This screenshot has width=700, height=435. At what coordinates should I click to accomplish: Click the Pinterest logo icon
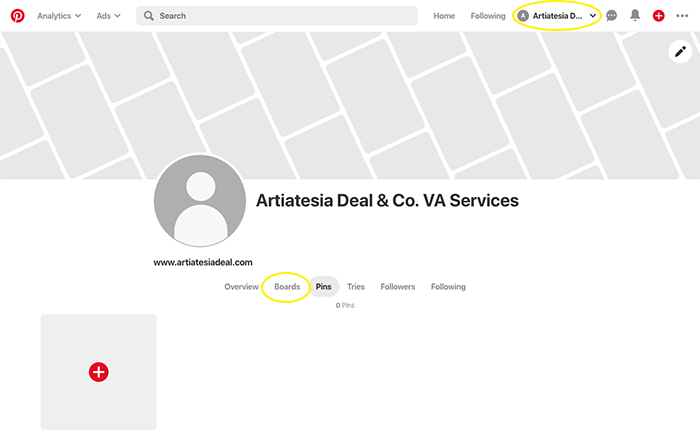[x=17, y=16]
